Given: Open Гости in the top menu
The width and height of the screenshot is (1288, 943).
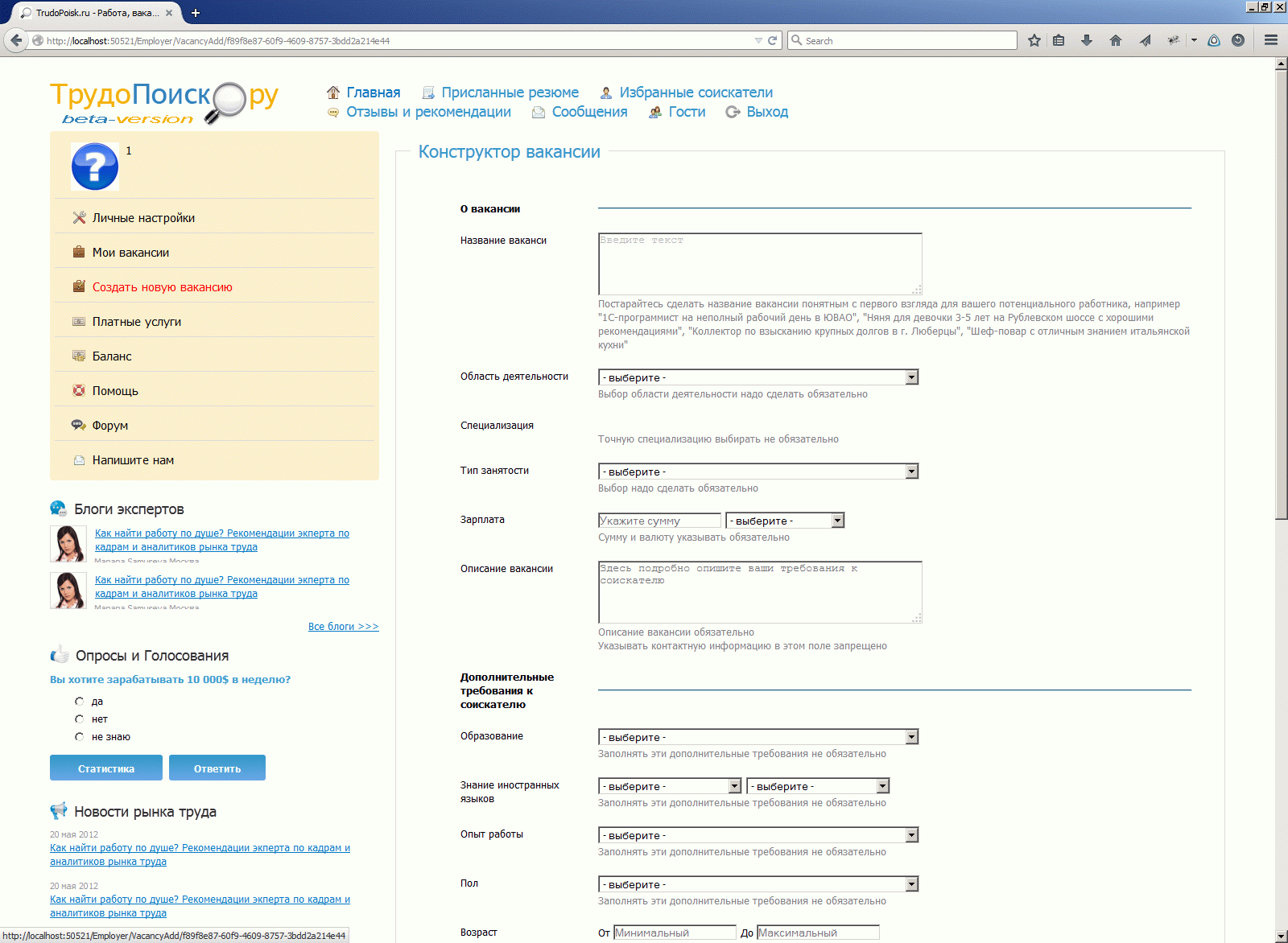Looking at the screenshot, I should (687, 112).
